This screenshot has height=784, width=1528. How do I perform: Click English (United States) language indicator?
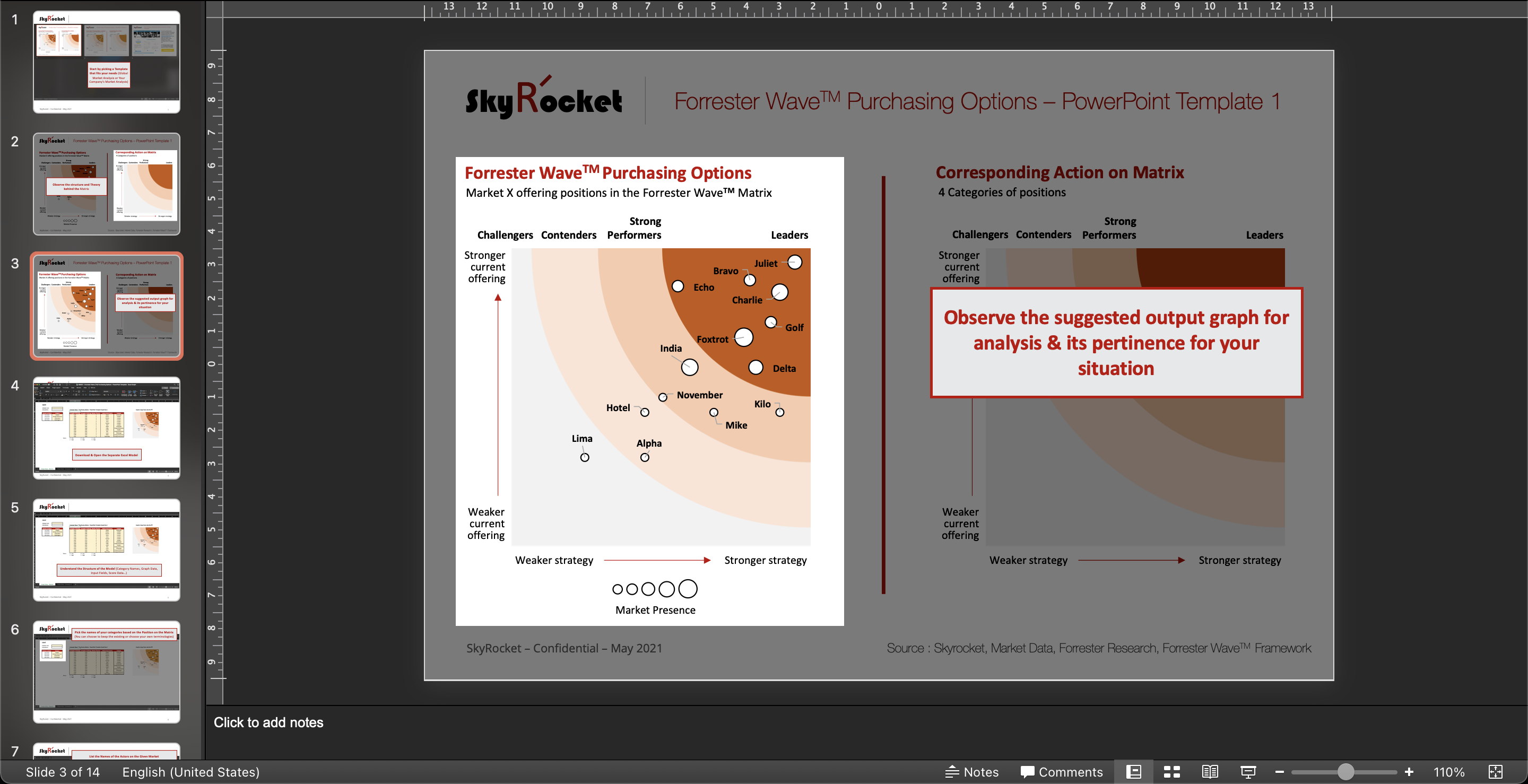(x=191, y=772)
